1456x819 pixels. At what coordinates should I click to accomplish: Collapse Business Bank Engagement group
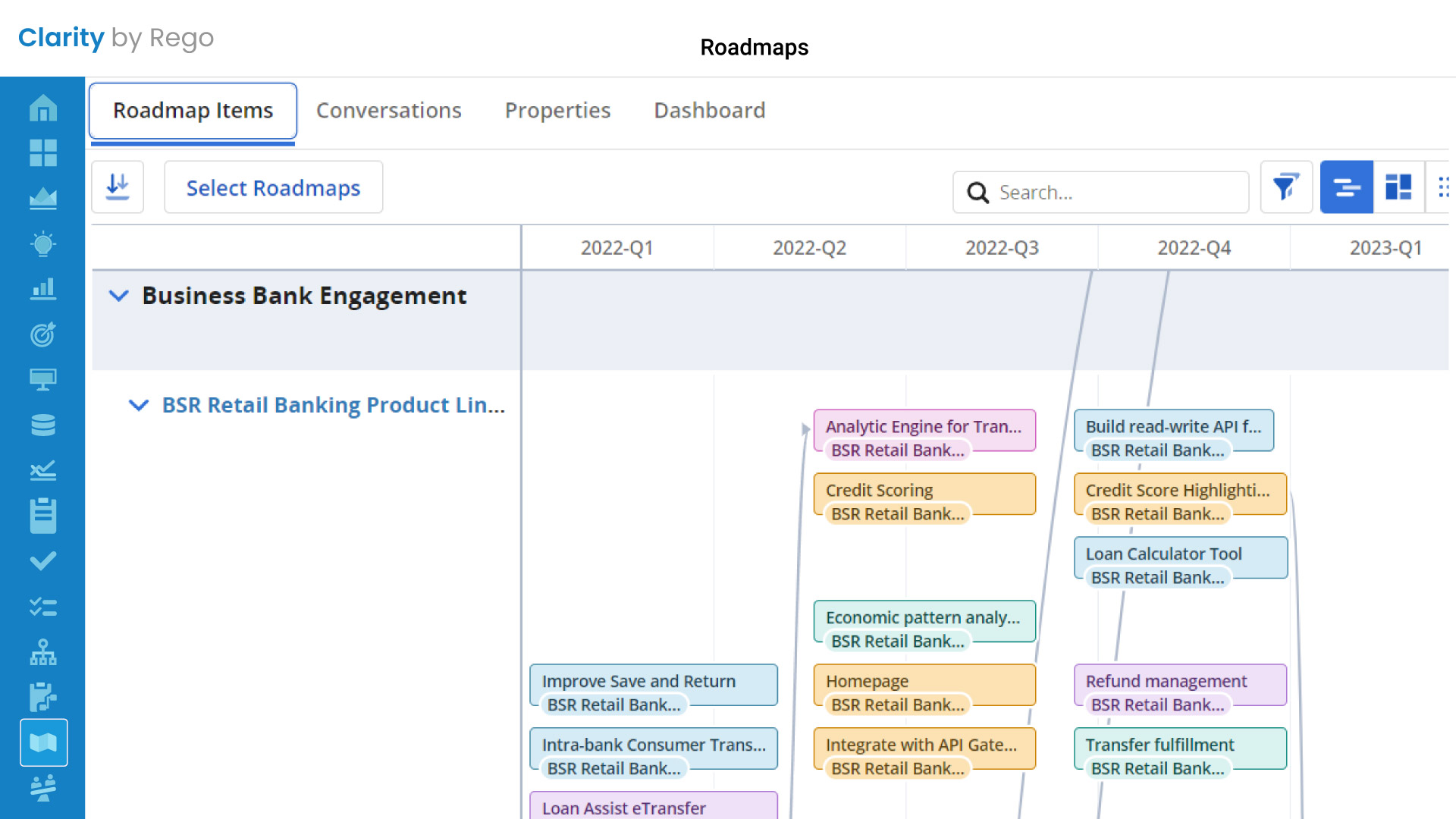[x=119, y=296]
